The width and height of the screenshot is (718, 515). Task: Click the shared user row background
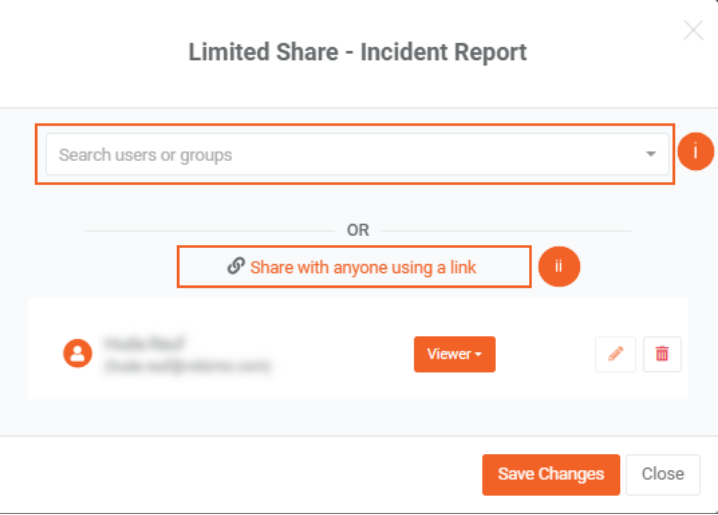[x=358, y=349]
